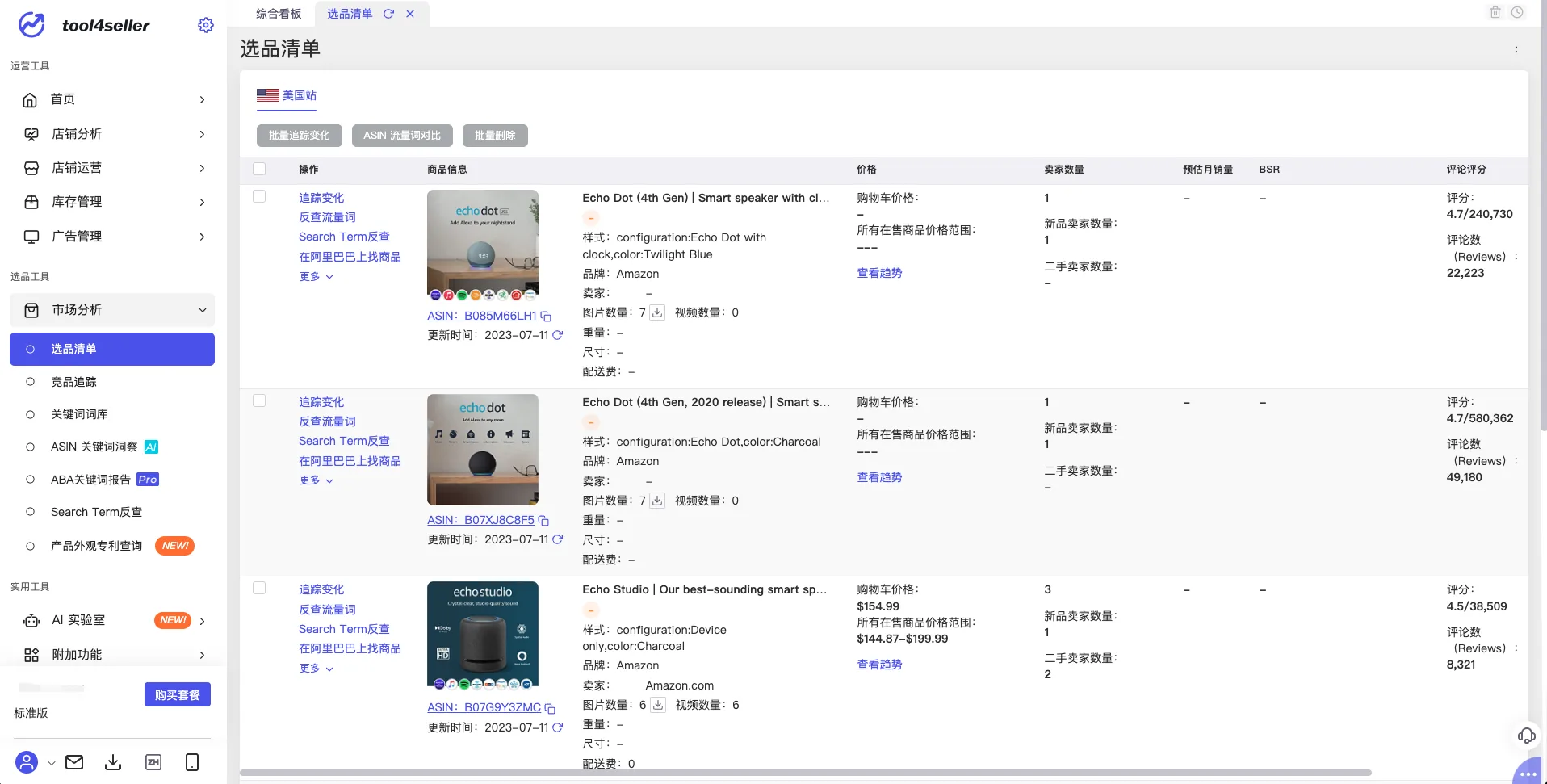Expand 首页 sidebar menu

(x=112, y=99)
